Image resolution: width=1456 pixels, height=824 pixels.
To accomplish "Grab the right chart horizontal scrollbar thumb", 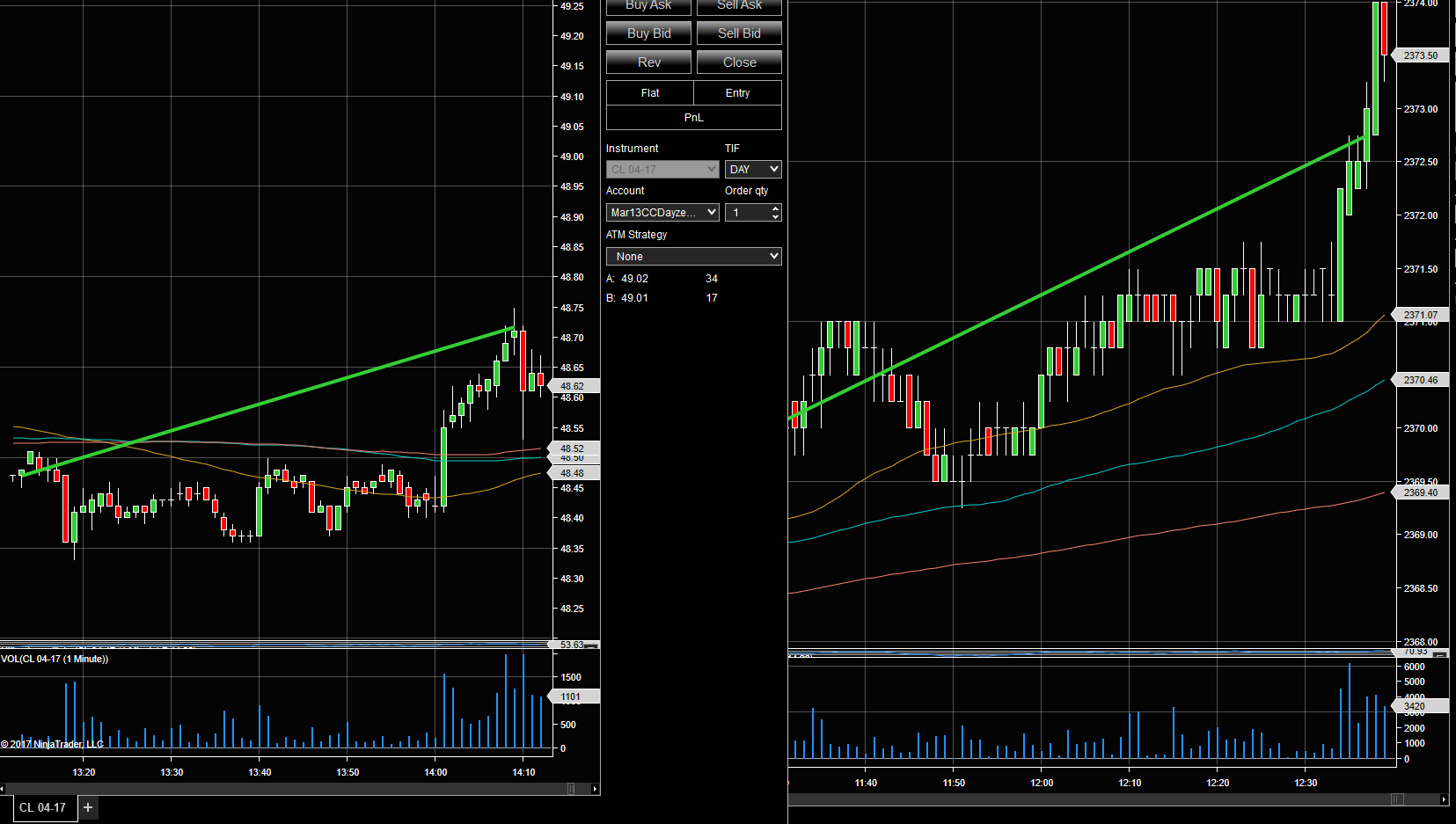I will pyautogui.click(x=1396, y=799).
